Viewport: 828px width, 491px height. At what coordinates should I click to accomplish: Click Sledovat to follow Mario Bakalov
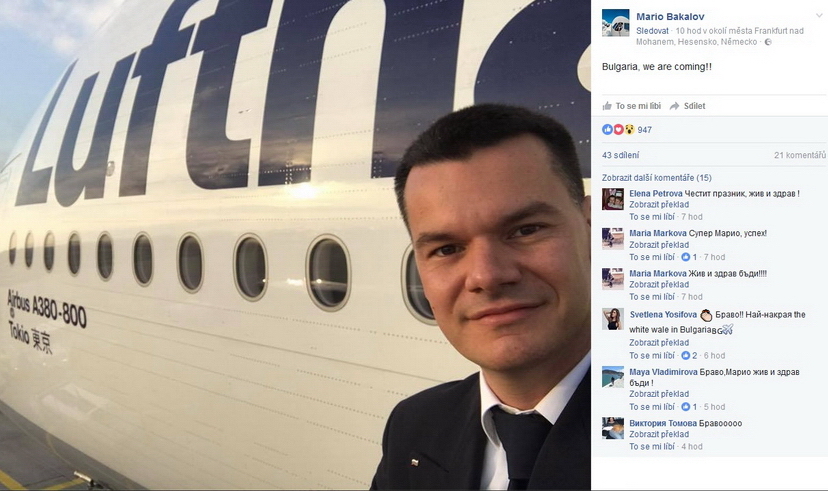[x=652, y=31]
